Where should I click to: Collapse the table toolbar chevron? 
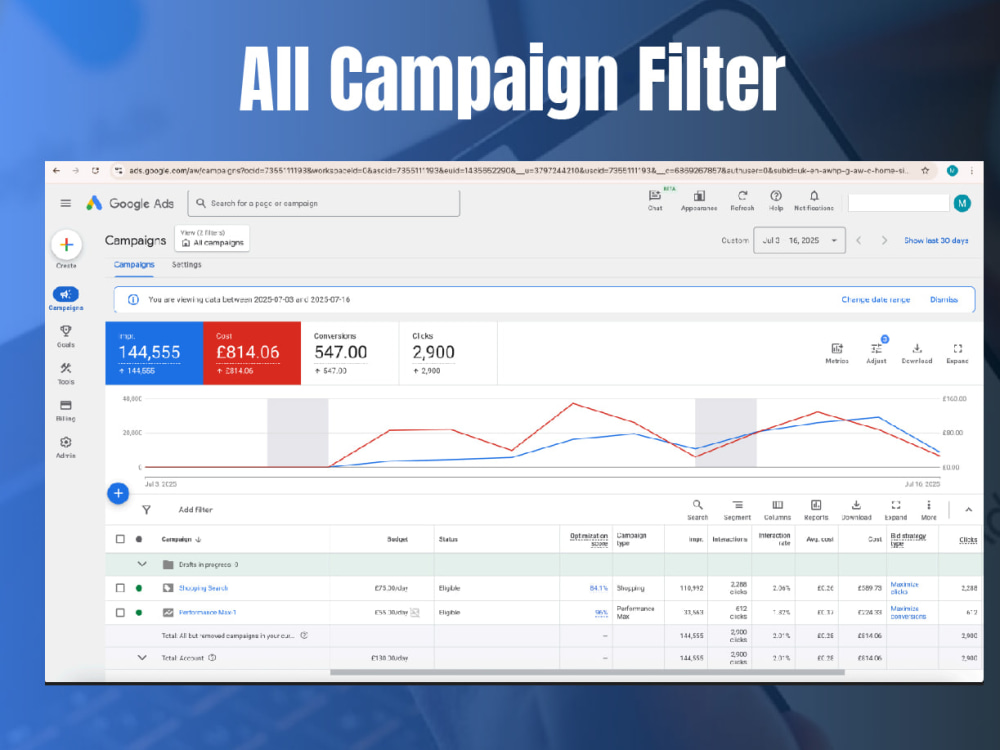click(968, 510)
